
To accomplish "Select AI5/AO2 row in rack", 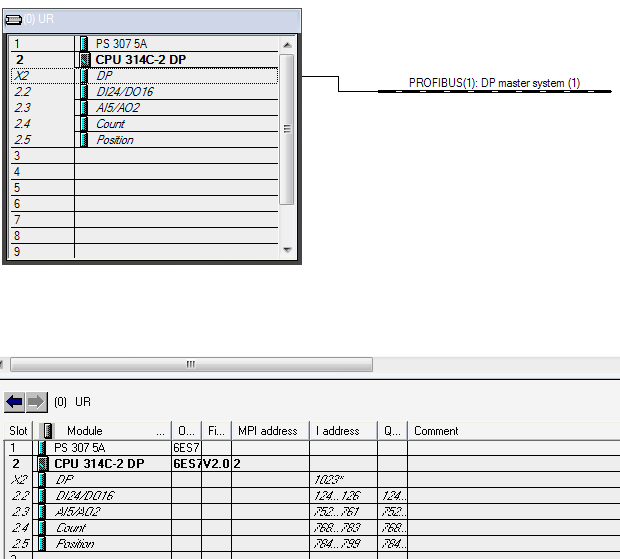I will (144, 108).
